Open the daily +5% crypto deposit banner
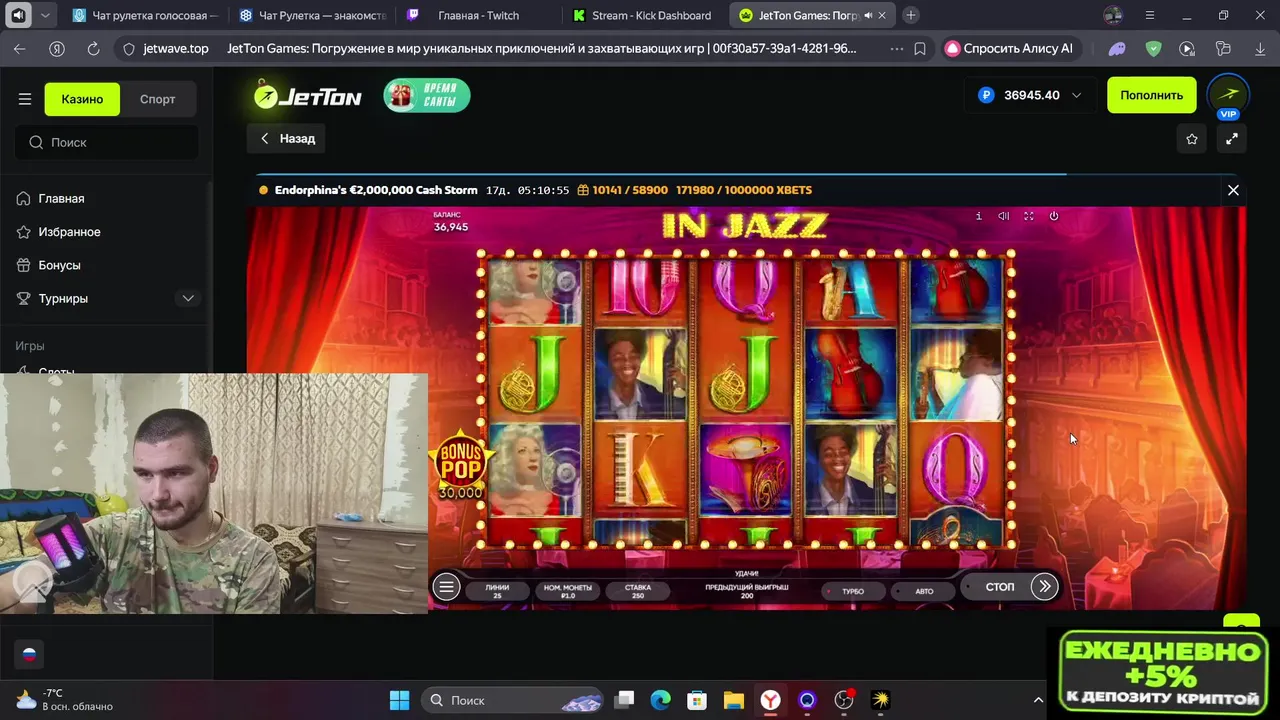The image size is (1280, 720). [1161, 673]
